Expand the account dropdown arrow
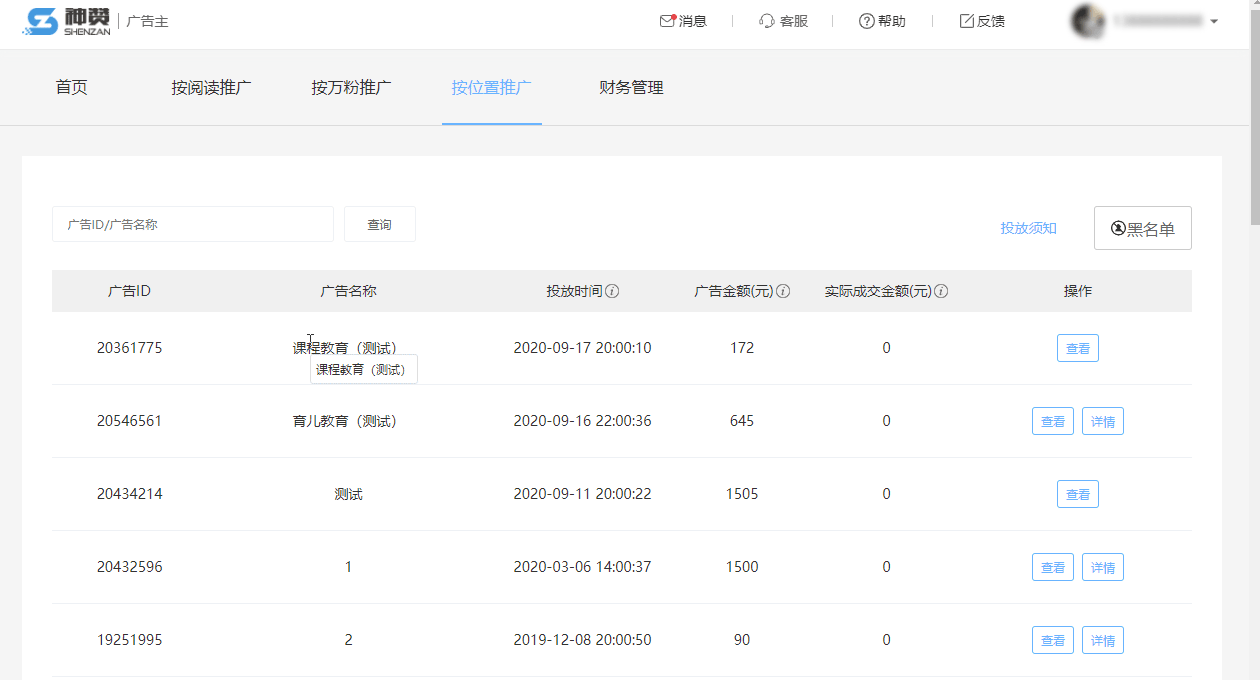 (1214, 22)
